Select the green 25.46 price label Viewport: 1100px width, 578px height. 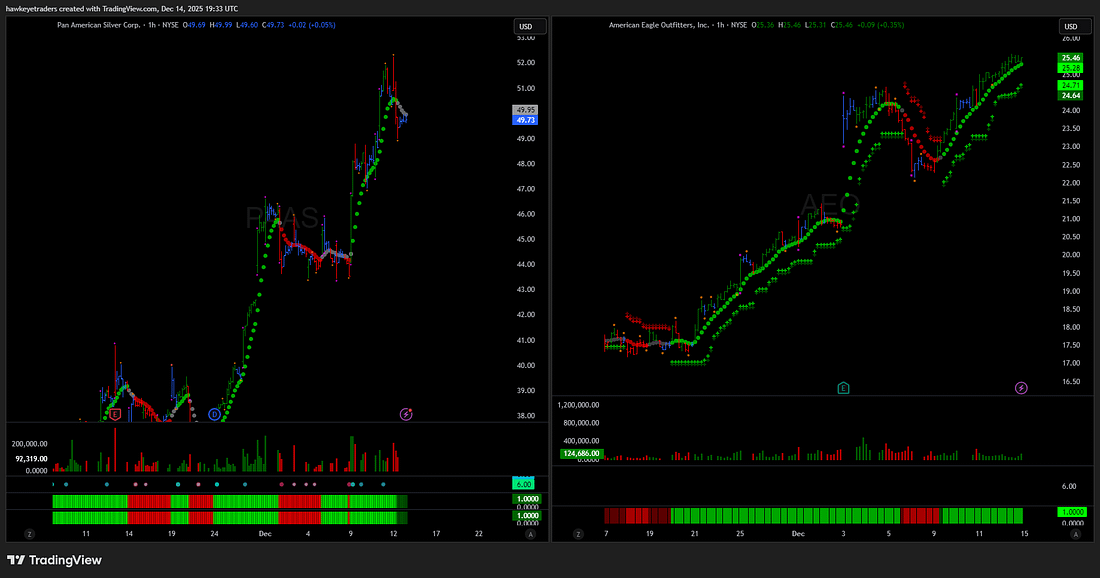[1071, 58]
